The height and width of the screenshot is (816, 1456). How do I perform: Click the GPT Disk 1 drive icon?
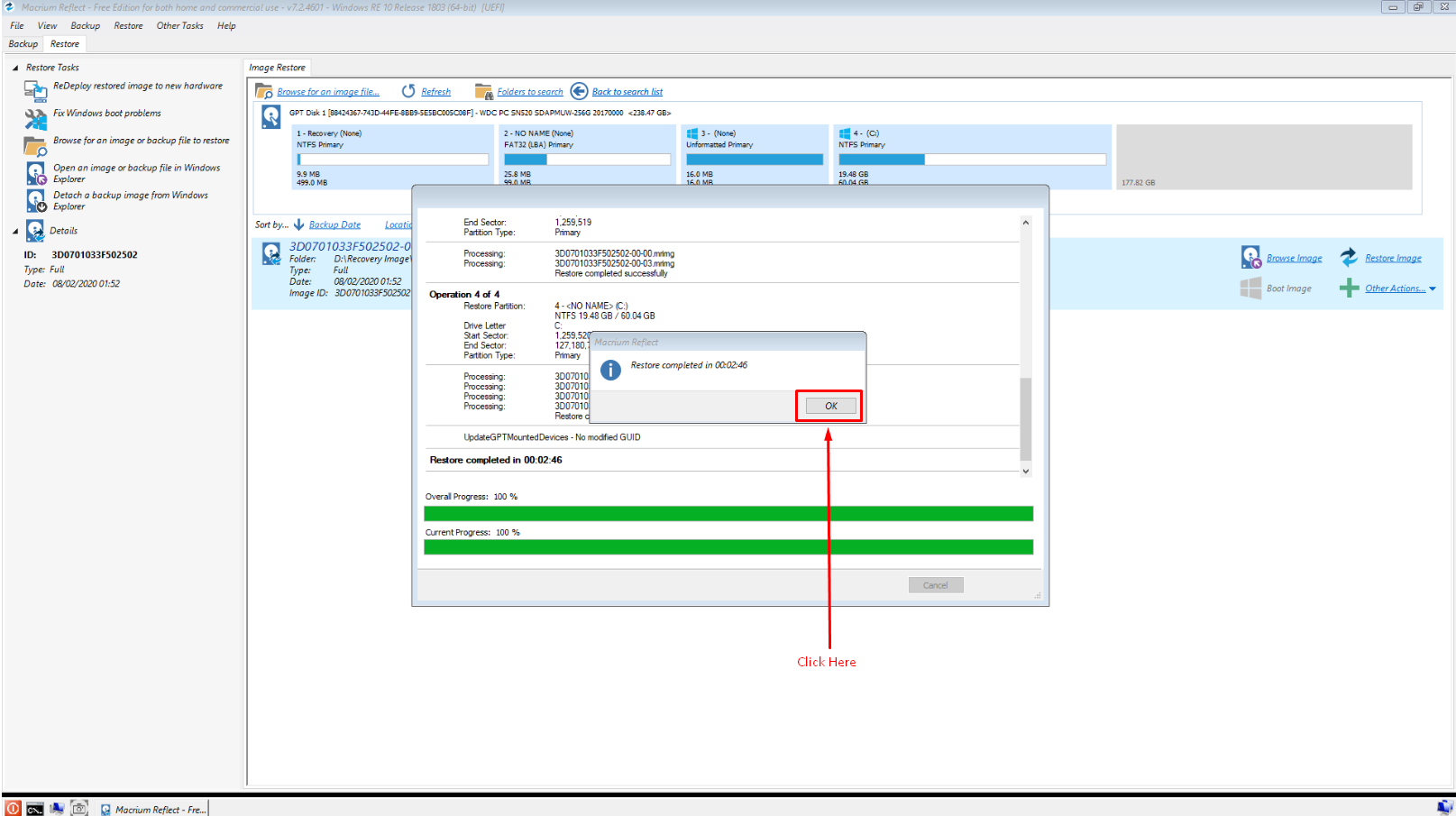270,116
